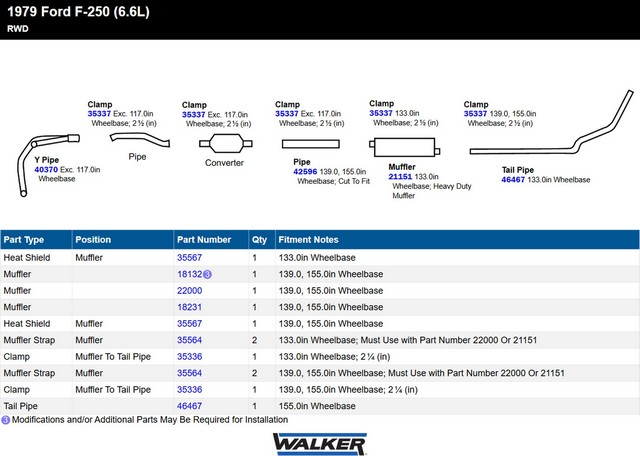Open part number 46467 under Tail Pipe diagram
The width and height of the screenshot is (640, 456).
[x=513, y=180]
